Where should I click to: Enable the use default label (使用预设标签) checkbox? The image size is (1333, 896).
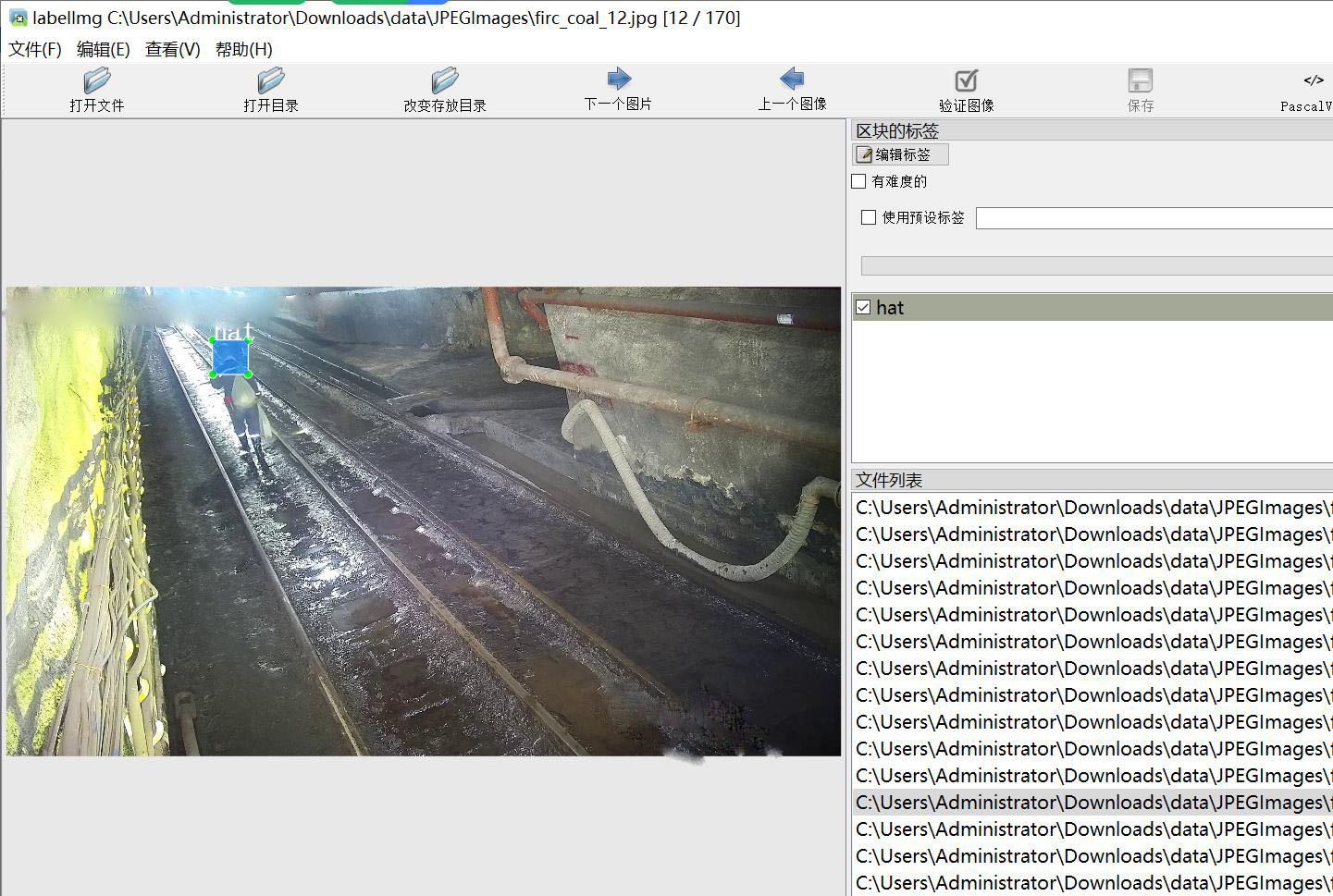click(x=869, y=217)
